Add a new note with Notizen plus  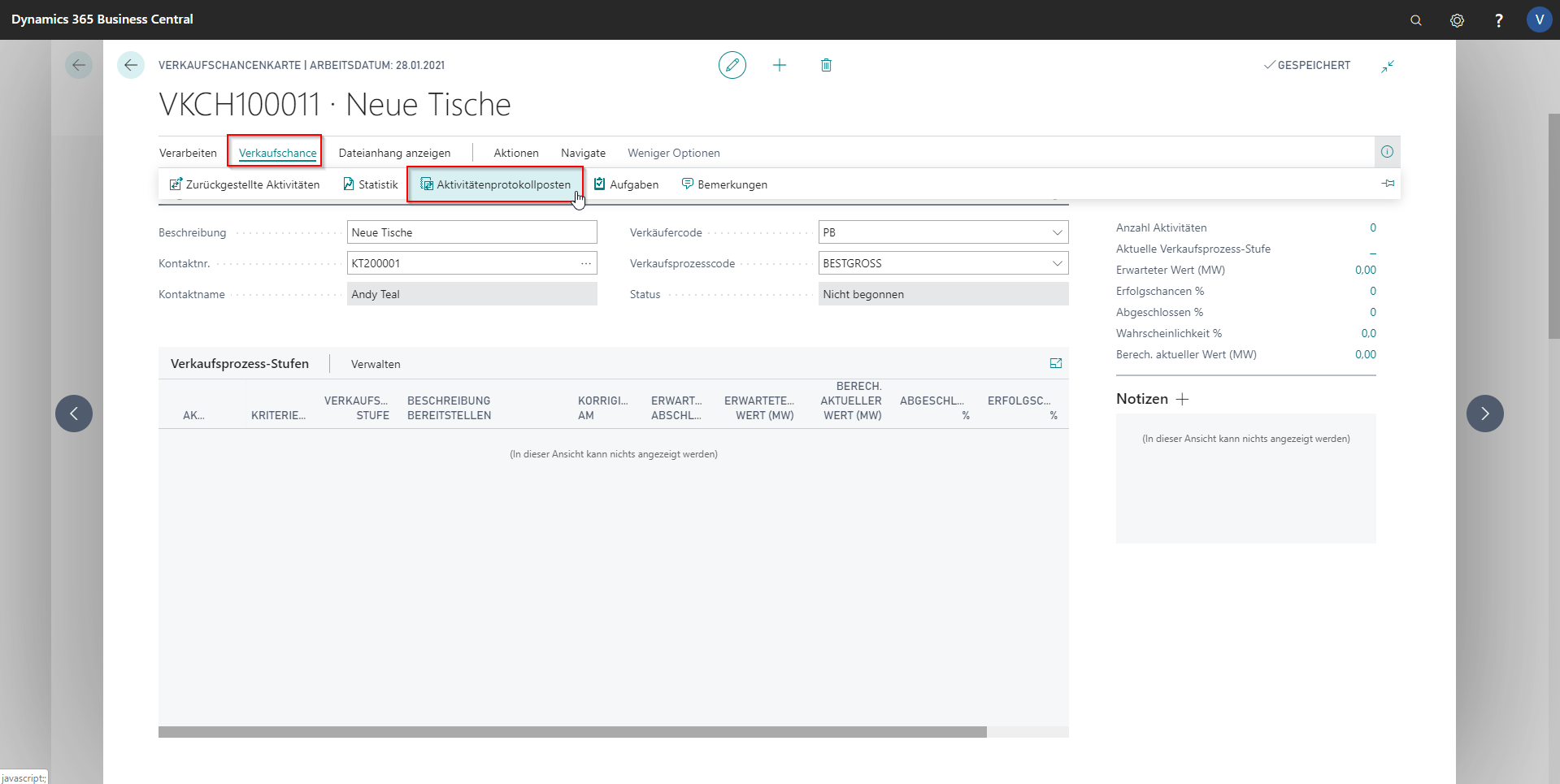1183,399
